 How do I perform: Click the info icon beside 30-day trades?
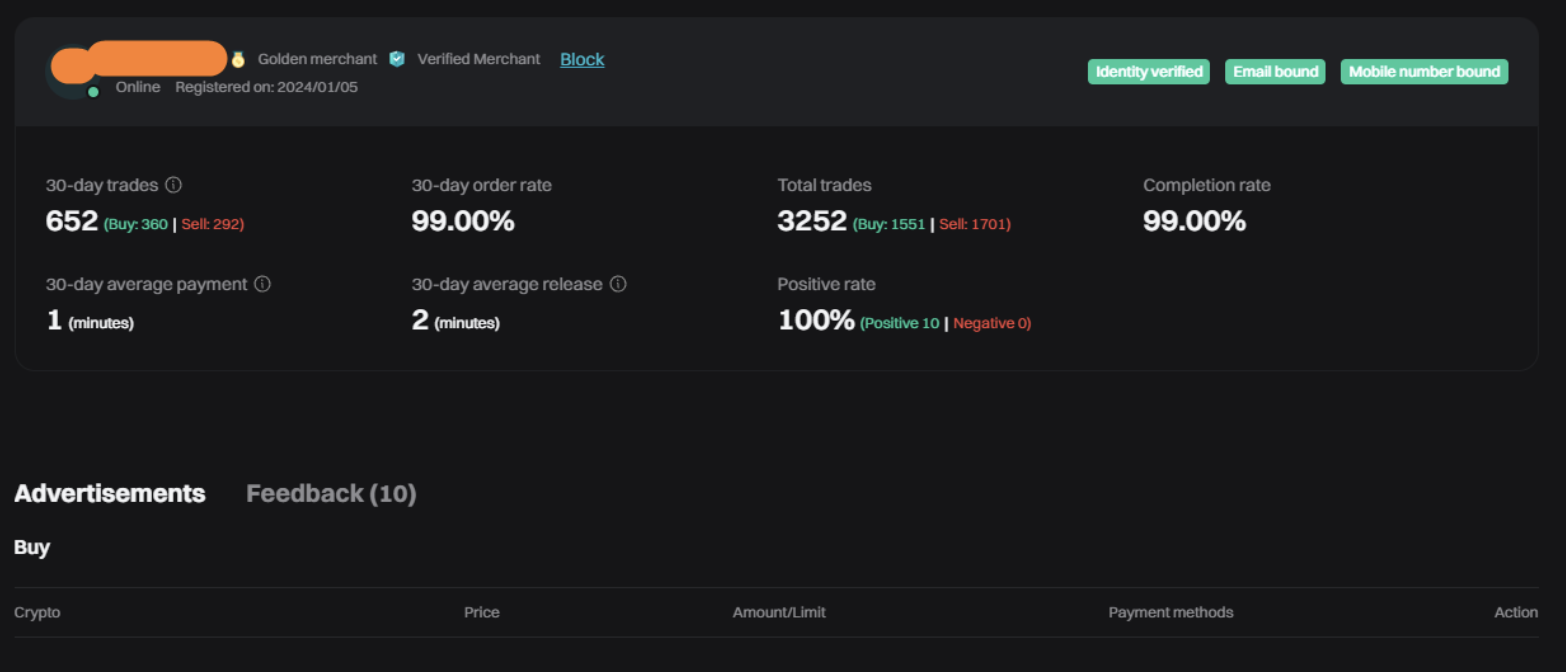pyautogui.click(x=173, y=185)
